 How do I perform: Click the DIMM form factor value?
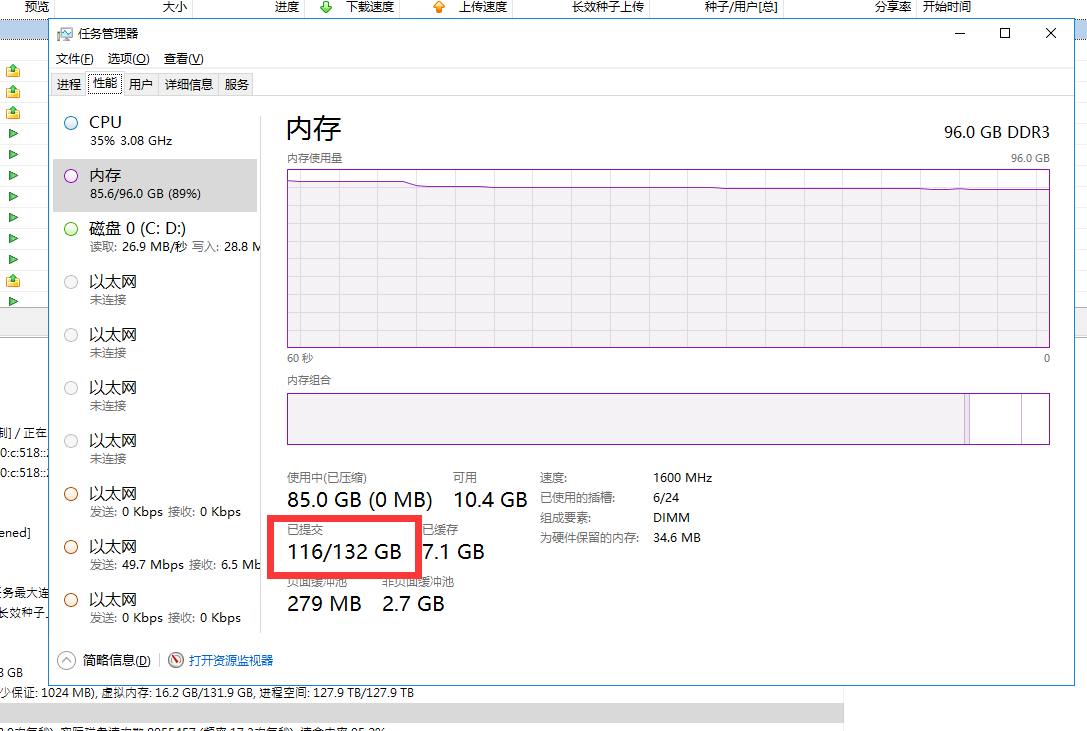(671, 518)
